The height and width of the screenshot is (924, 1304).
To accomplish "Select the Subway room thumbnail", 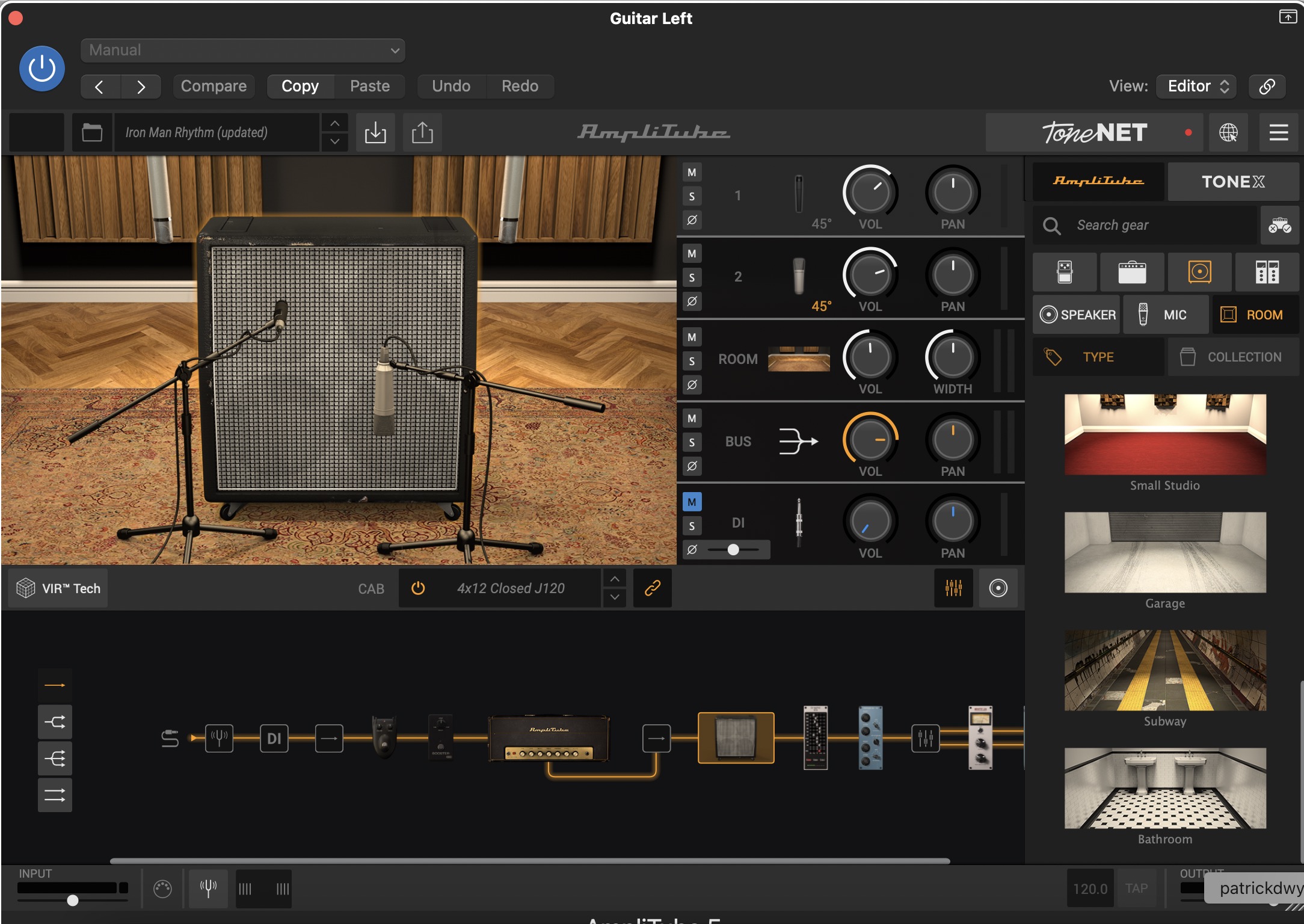I will 1165,670.
